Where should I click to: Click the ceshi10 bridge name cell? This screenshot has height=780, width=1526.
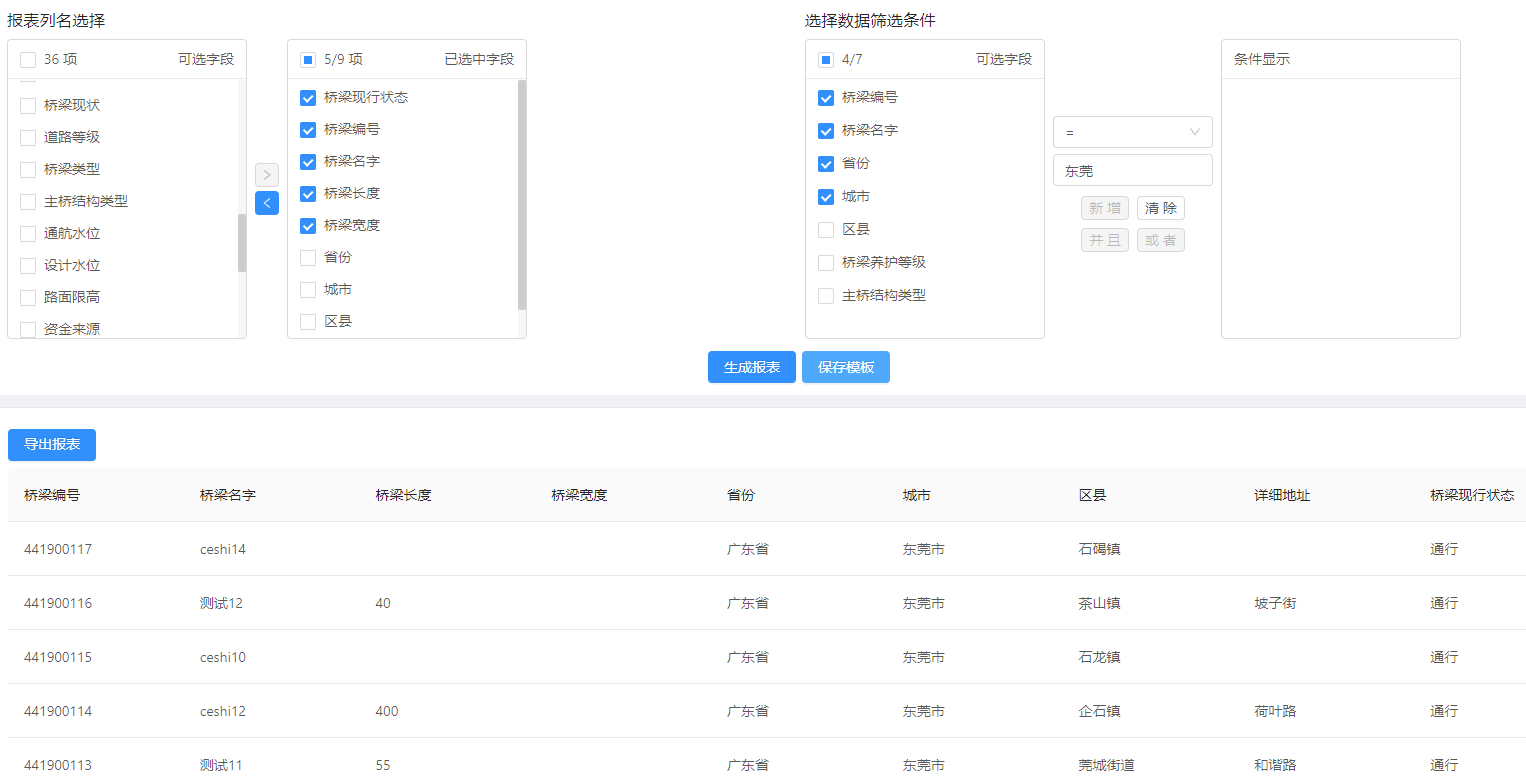(223, 657)
